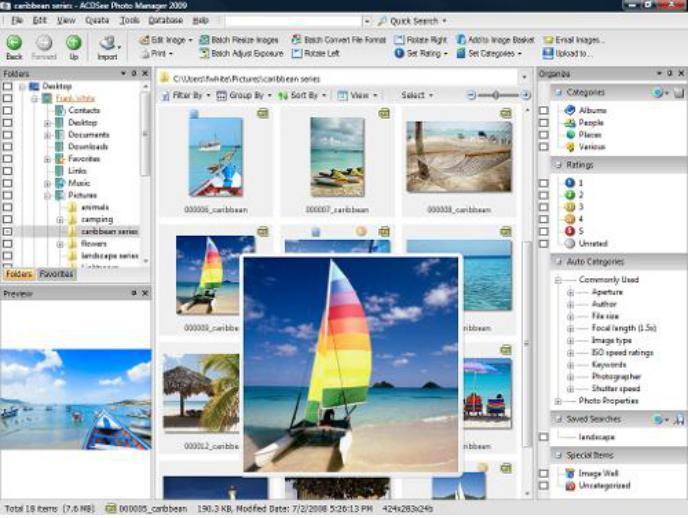Image resolution: width=689 pixels, height=518 pixels.
Task: Go up one folder with Up icon
Action: pyautogui.click(x=73, y=43)
